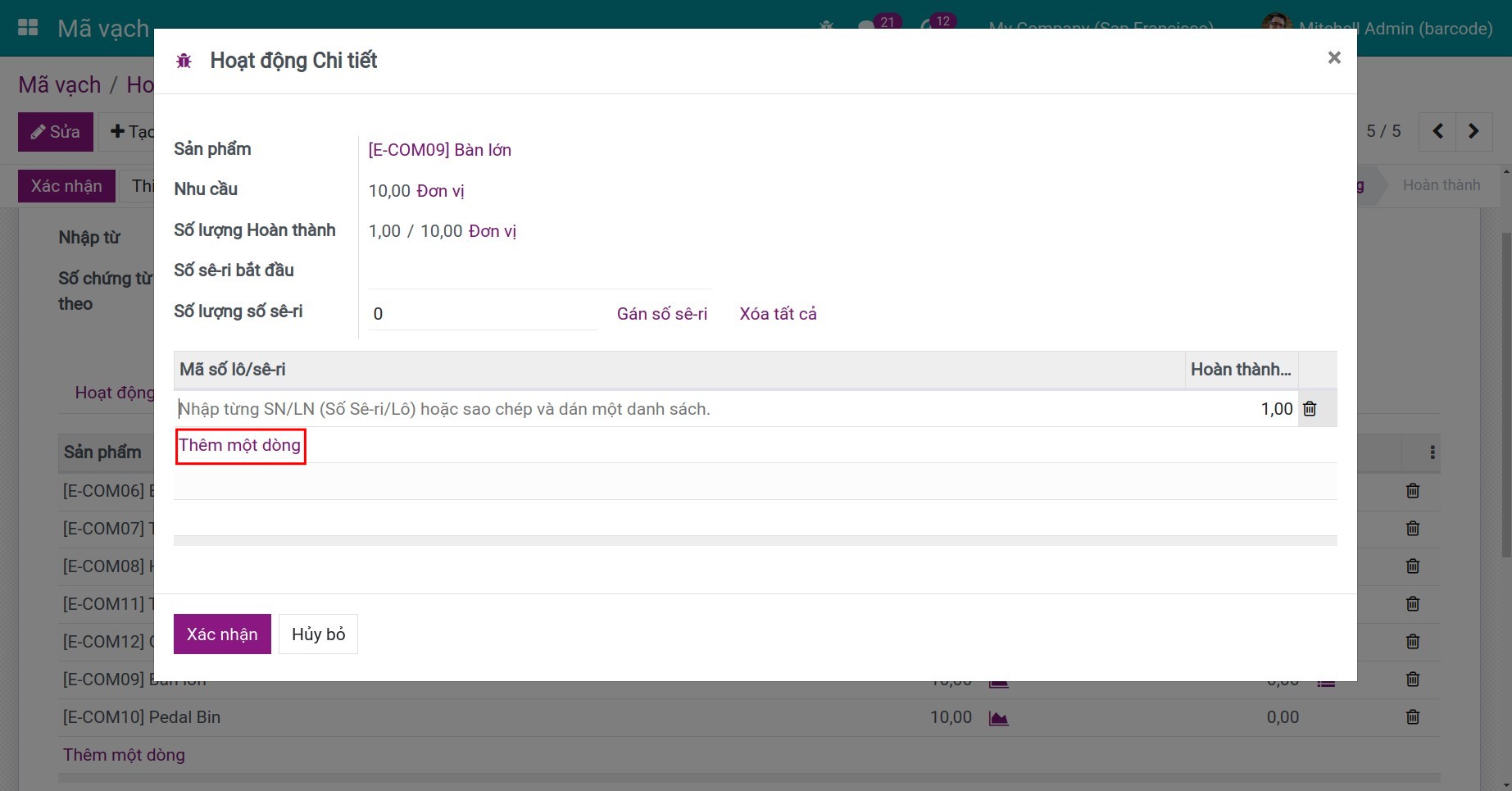
Task: Go to previous record with left arrow
Action: click(x=1437, y=132)
